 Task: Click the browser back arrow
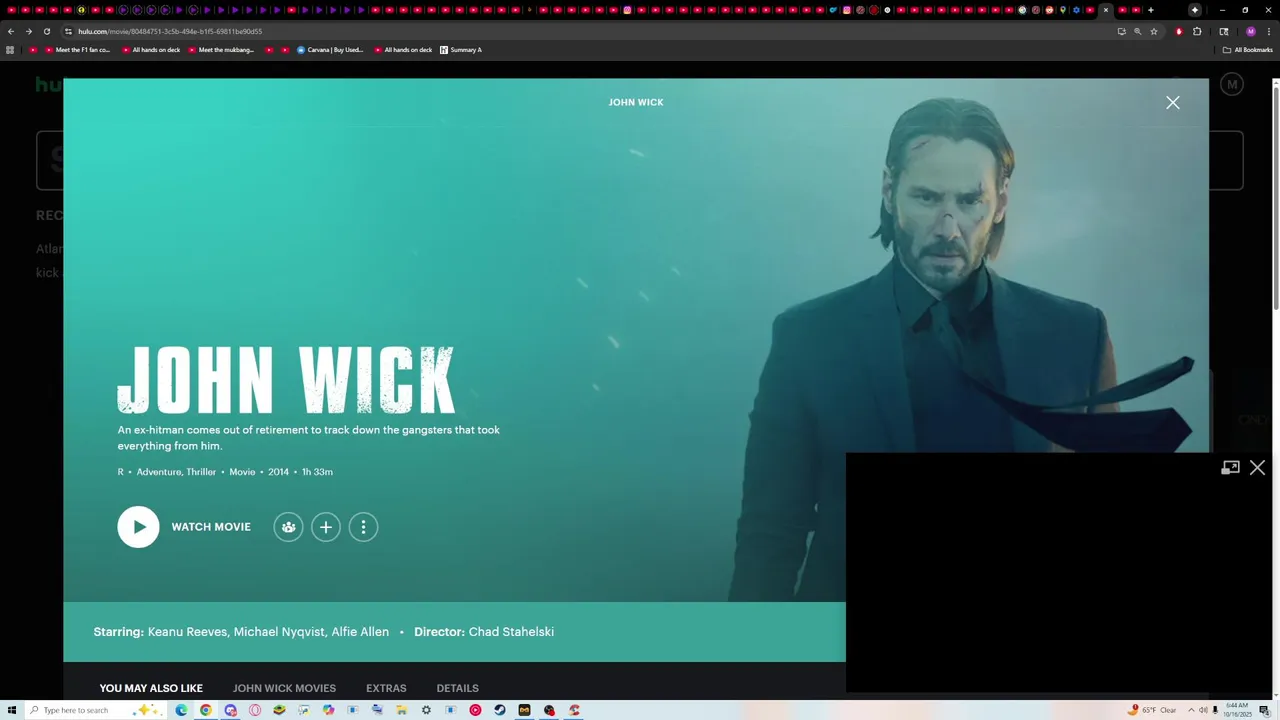[11, 31]
